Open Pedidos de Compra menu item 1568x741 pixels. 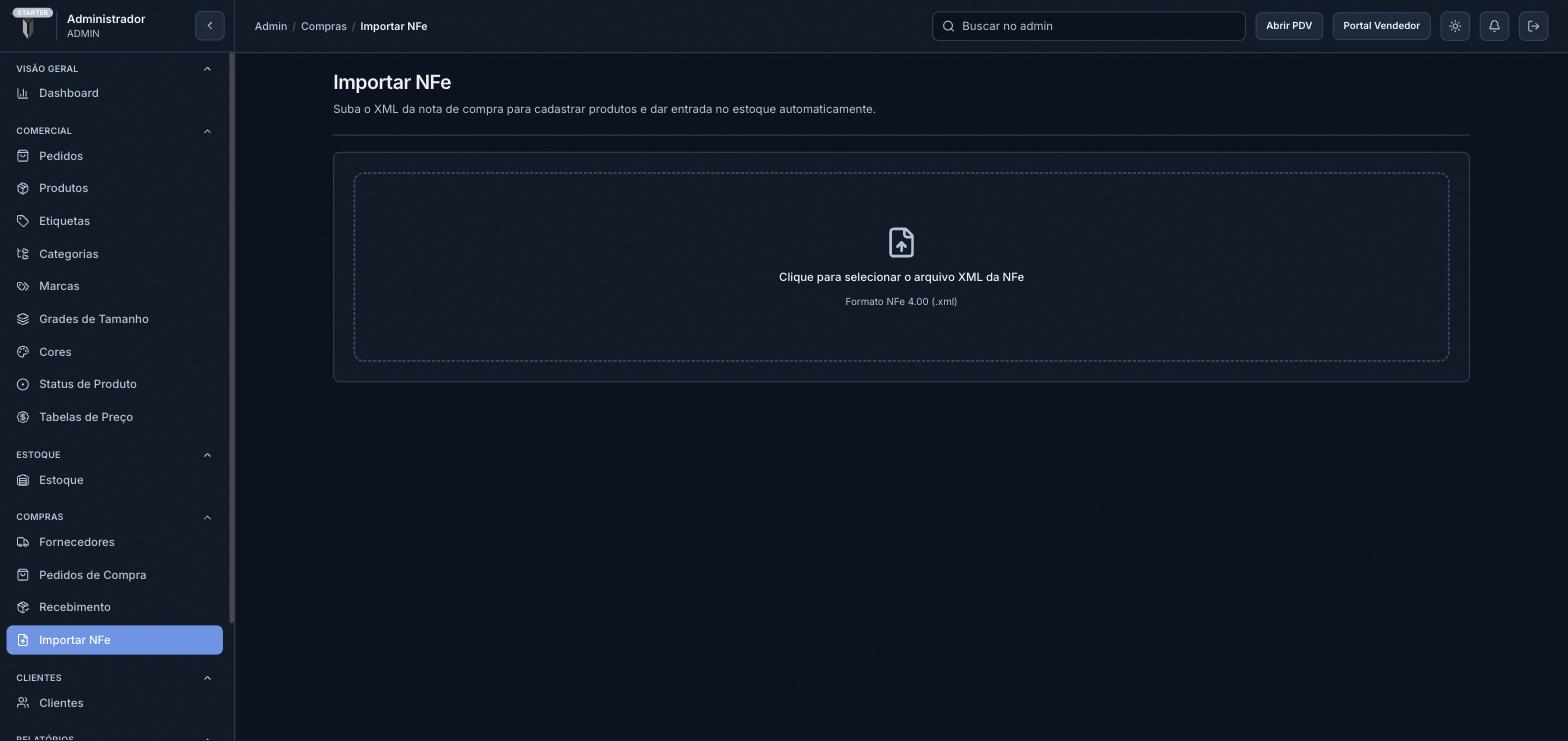pyautogui.click(x=114, y=575)
